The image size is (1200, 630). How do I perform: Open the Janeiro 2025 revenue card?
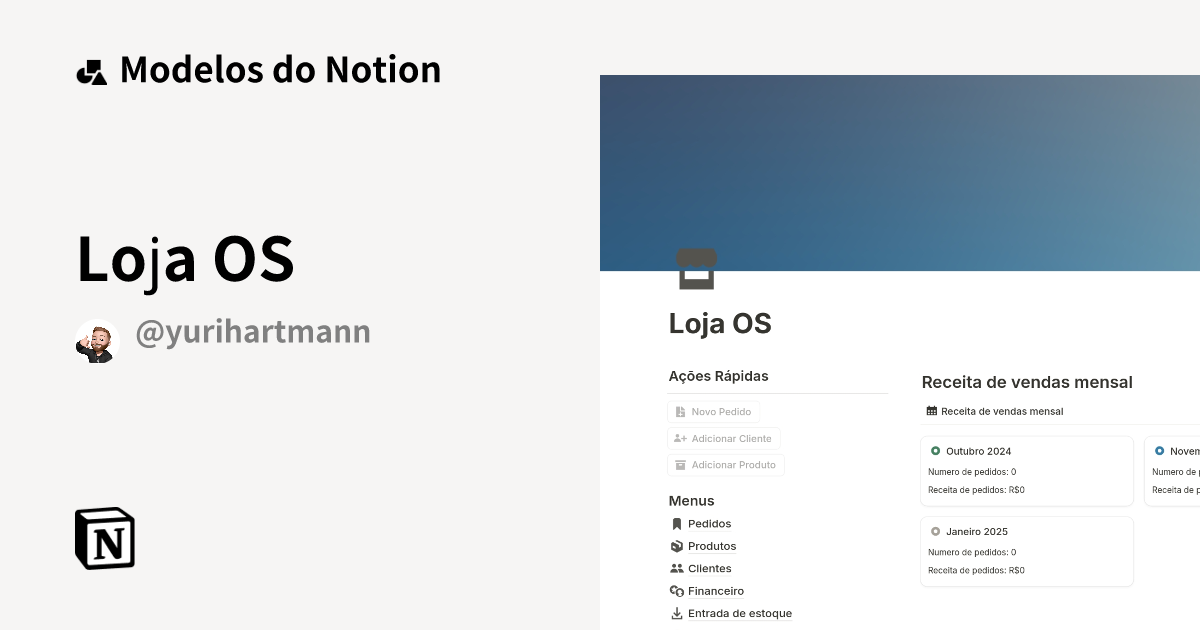tap(1027, 551)
